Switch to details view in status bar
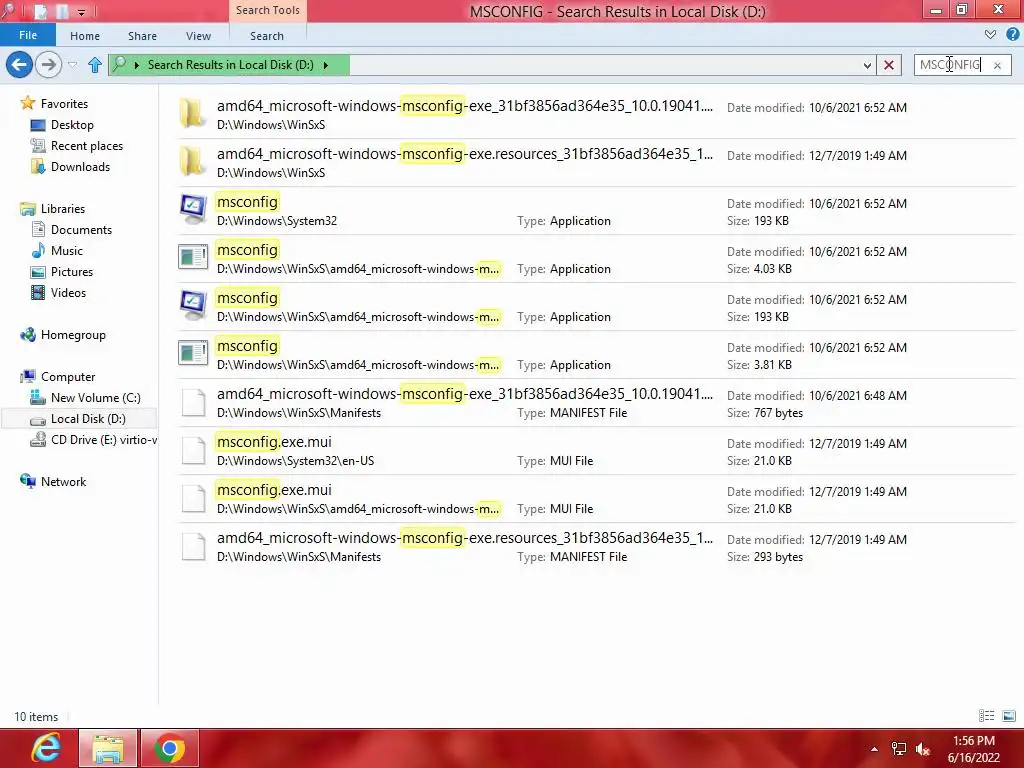 point(986,716)
